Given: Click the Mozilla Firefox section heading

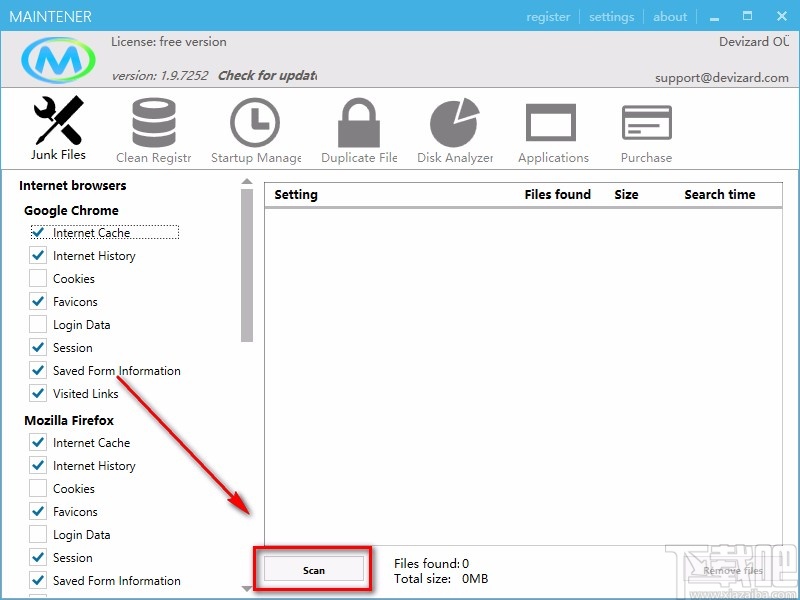Looking at the screenshot, I should tap(69, 420).
